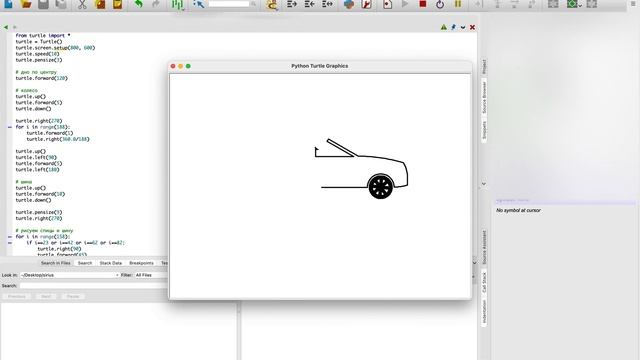Switch to the Stack Data tab
This screenshot has height=360, width=640.
pyautogui.click(x=111, y=263)
